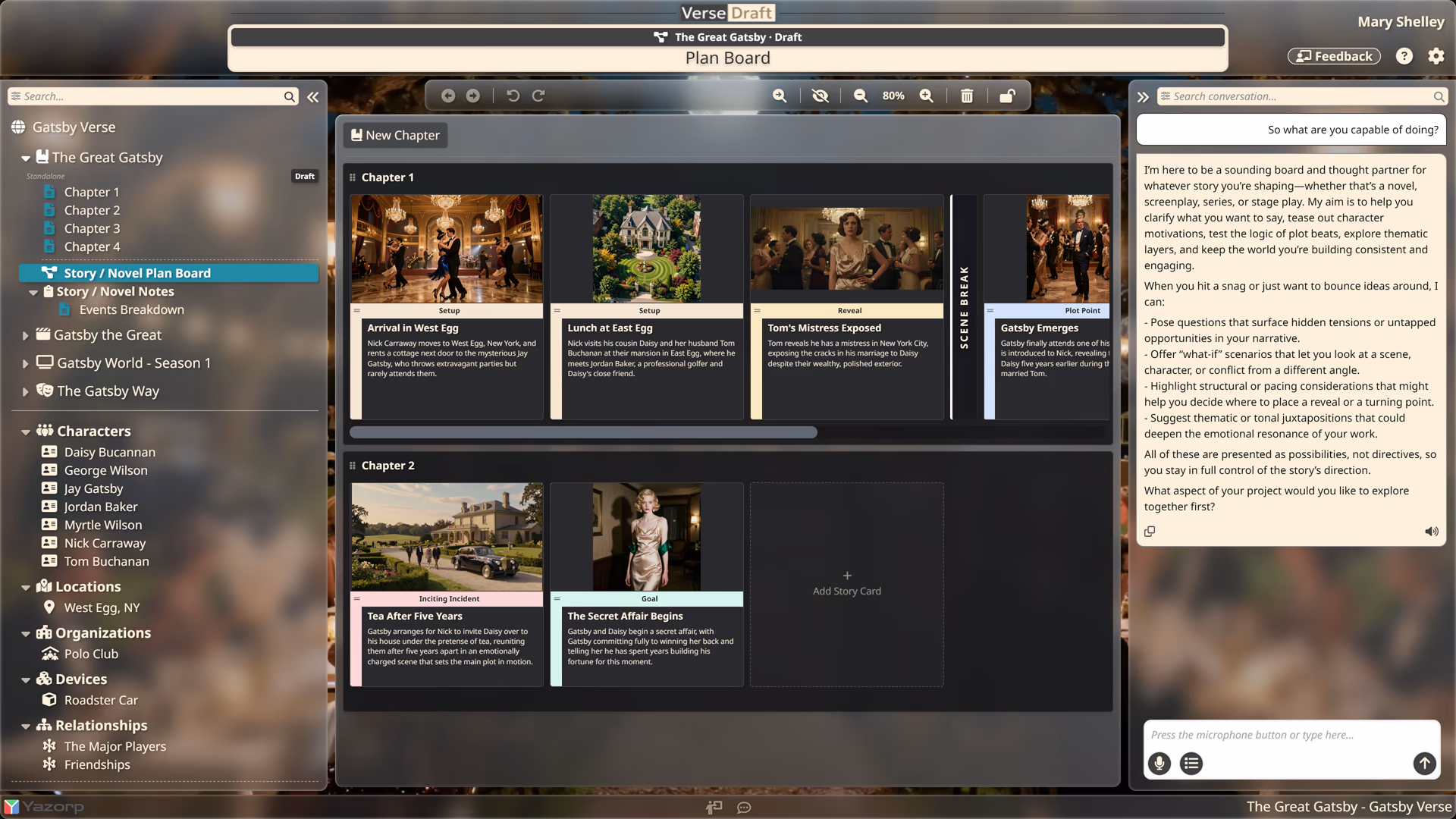Navigate forward with the right arrow button

(473, 96)
